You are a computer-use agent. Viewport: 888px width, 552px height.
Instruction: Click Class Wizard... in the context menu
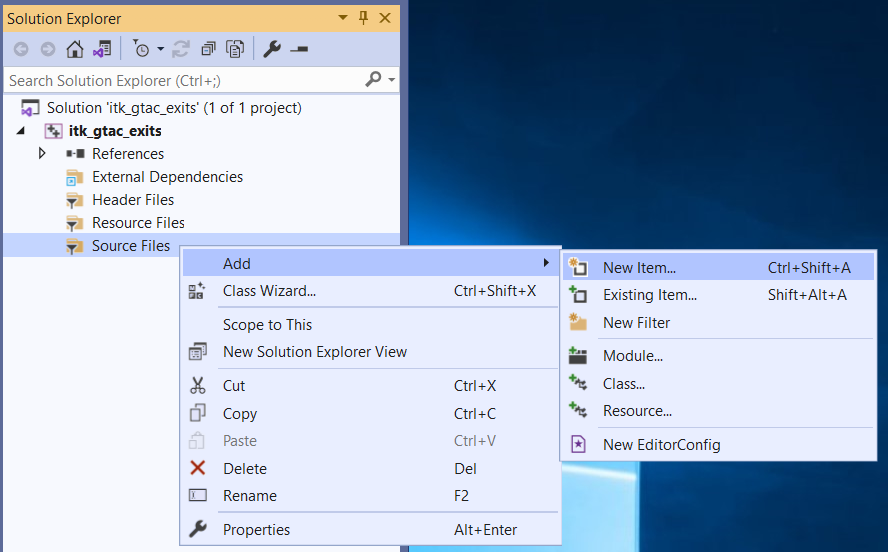(x=269, y=291)
